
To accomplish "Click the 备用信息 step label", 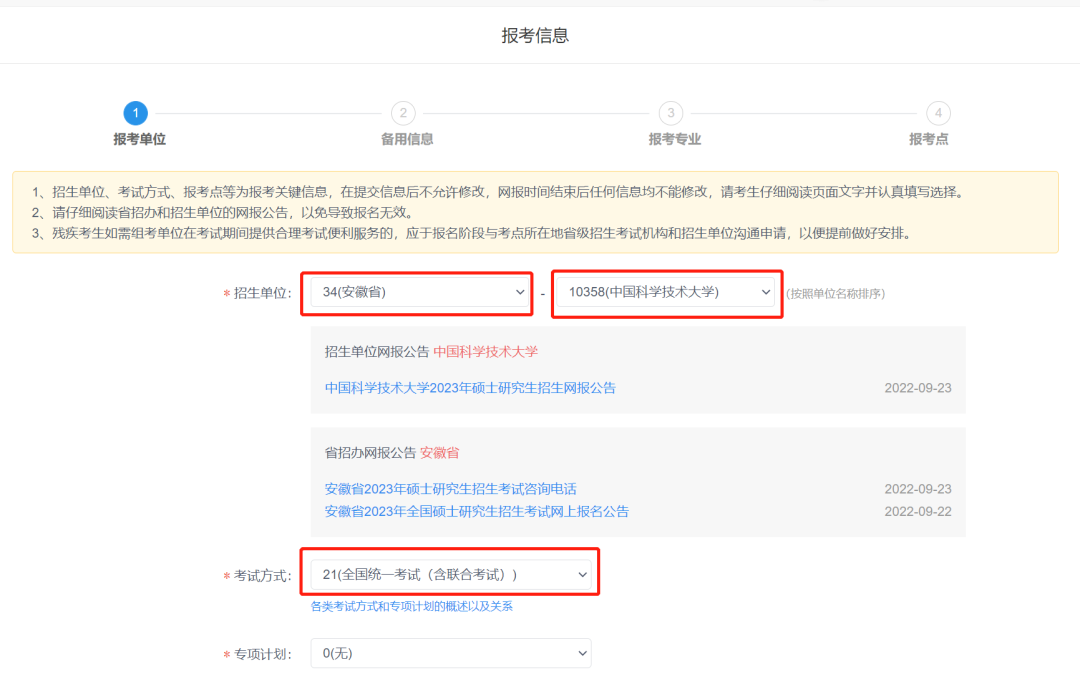I will click(407, 139).
